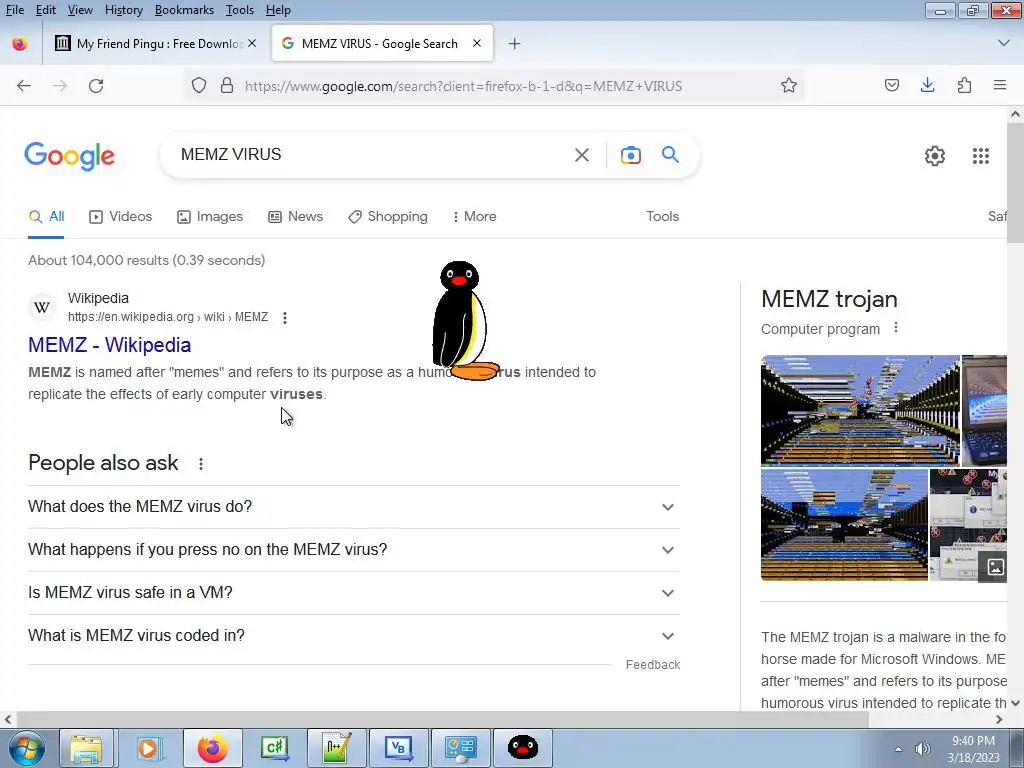1024x768 pixels.
Task: Open the Windows Start button
Action: [x=26, y=748]
